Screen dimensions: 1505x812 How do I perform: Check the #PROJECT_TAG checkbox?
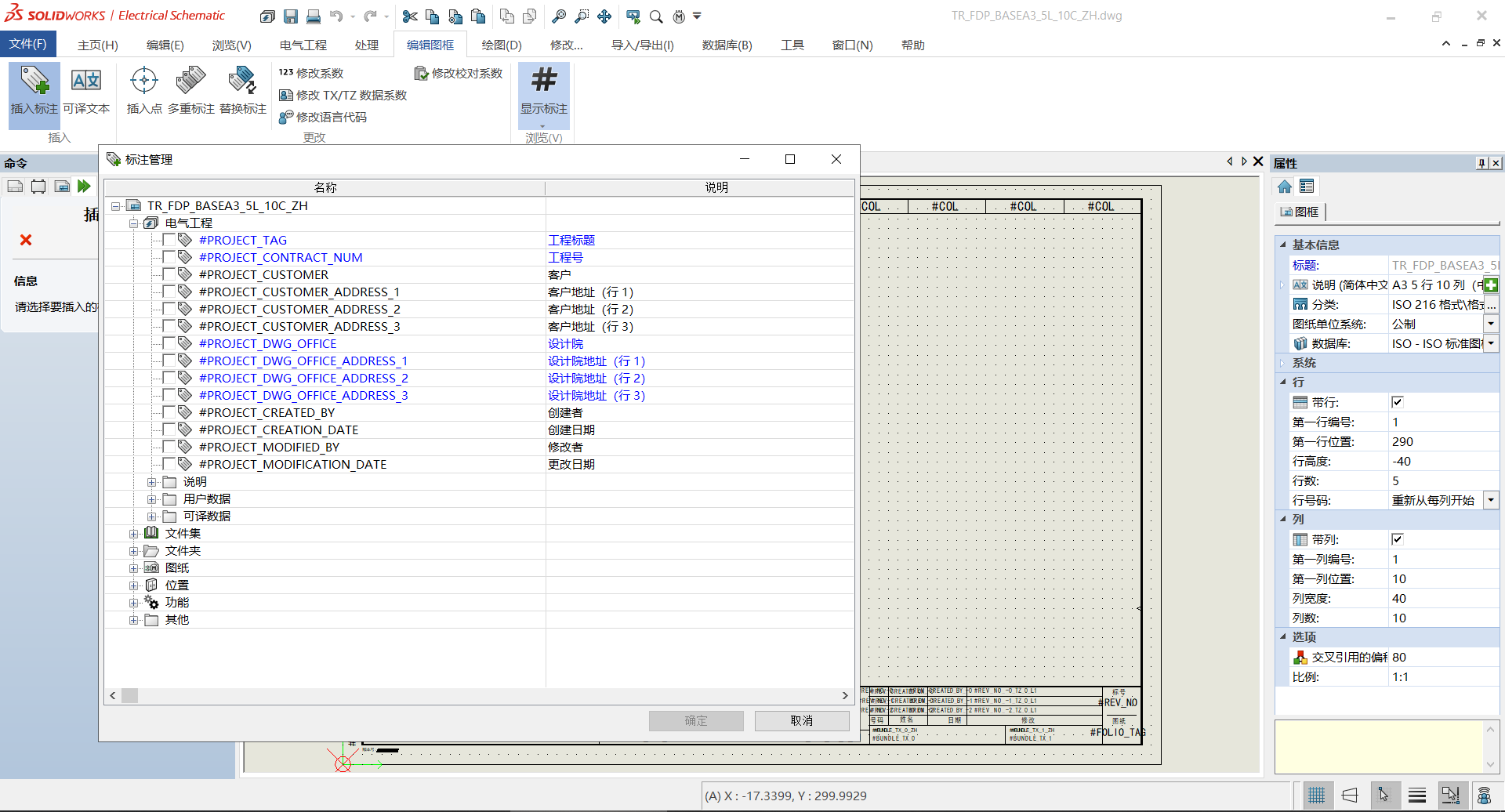(169, 240)
